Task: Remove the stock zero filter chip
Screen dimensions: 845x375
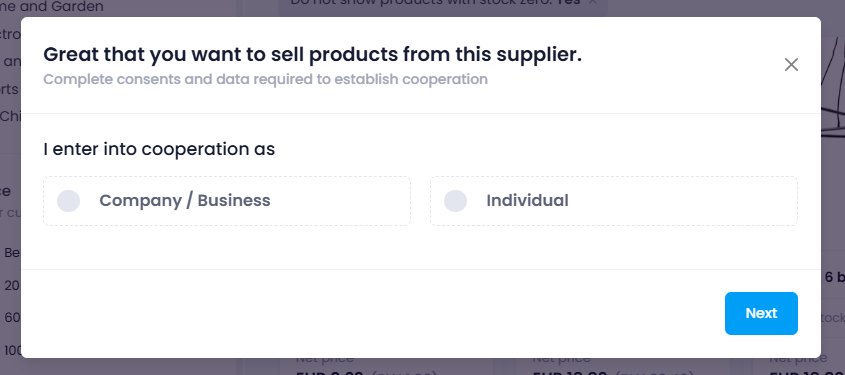Action: [593, 2]
